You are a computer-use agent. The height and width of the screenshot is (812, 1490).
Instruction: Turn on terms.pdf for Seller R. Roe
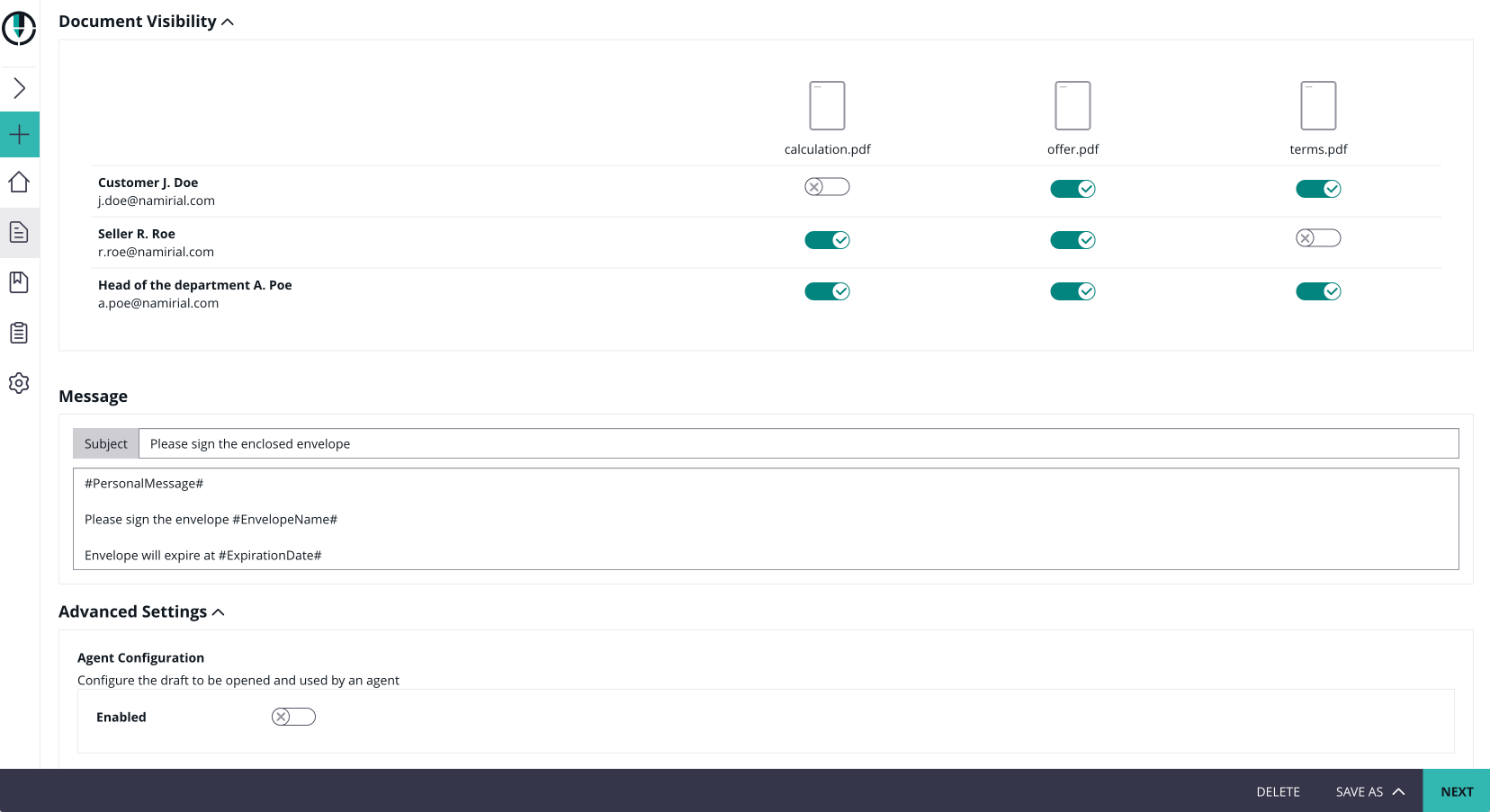click(1318, 237)
